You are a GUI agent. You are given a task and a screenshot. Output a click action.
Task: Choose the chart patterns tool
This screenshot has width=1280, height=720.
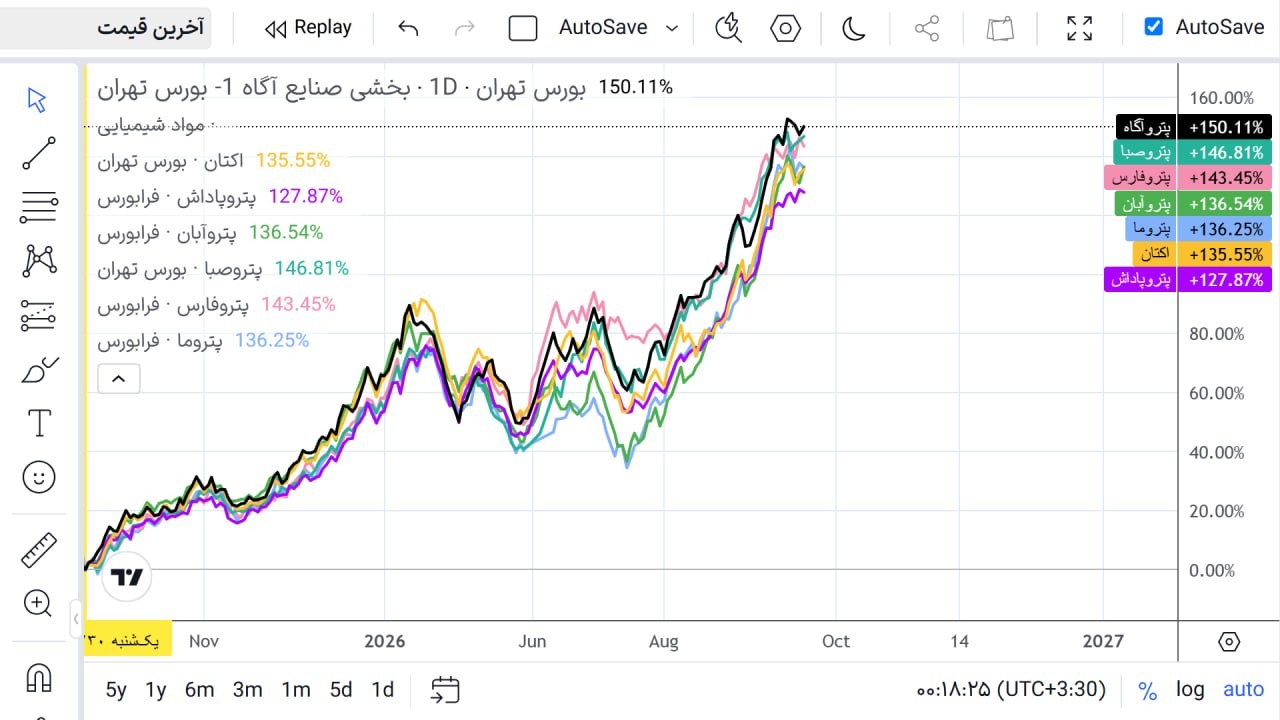pos(38,261)
